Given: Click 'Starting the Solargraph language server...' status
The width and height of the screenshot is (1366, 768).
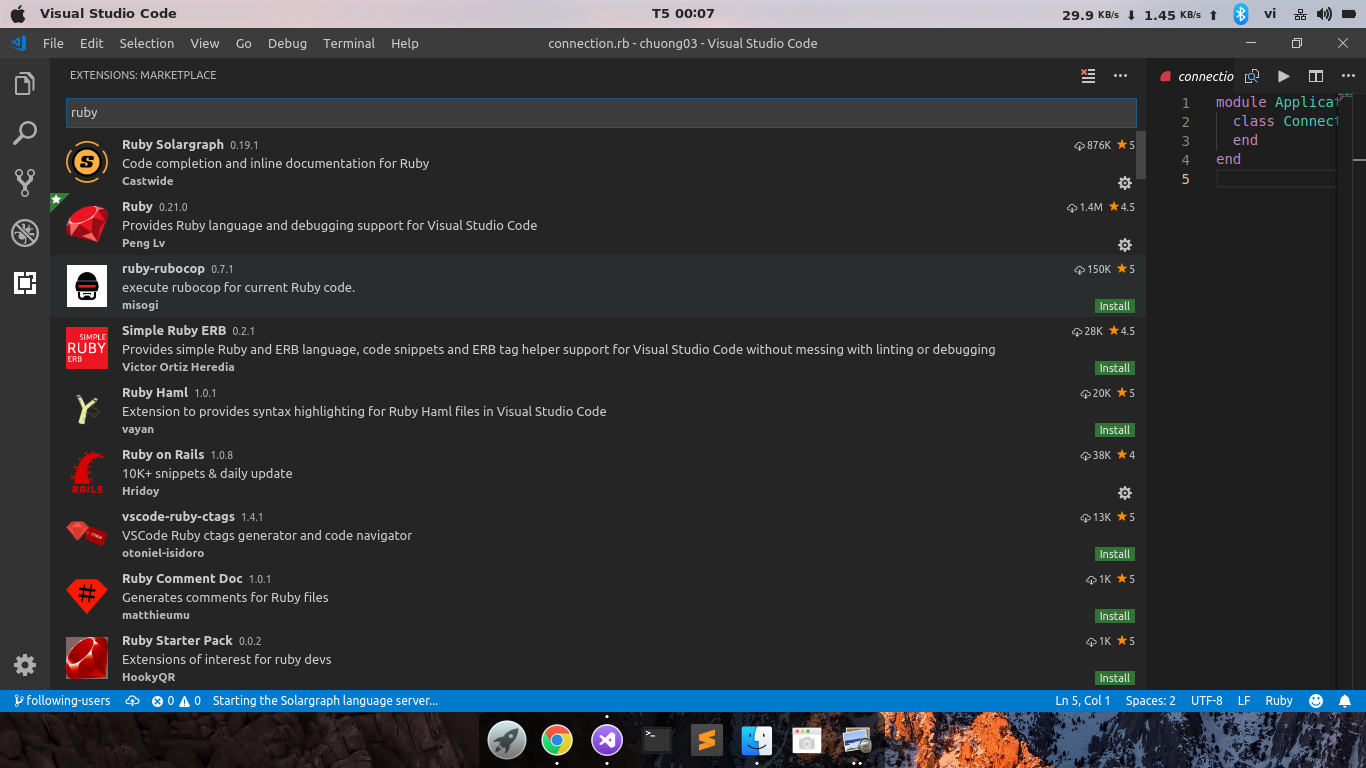Looking at the screenshot, I should click(x=325, y=701).
